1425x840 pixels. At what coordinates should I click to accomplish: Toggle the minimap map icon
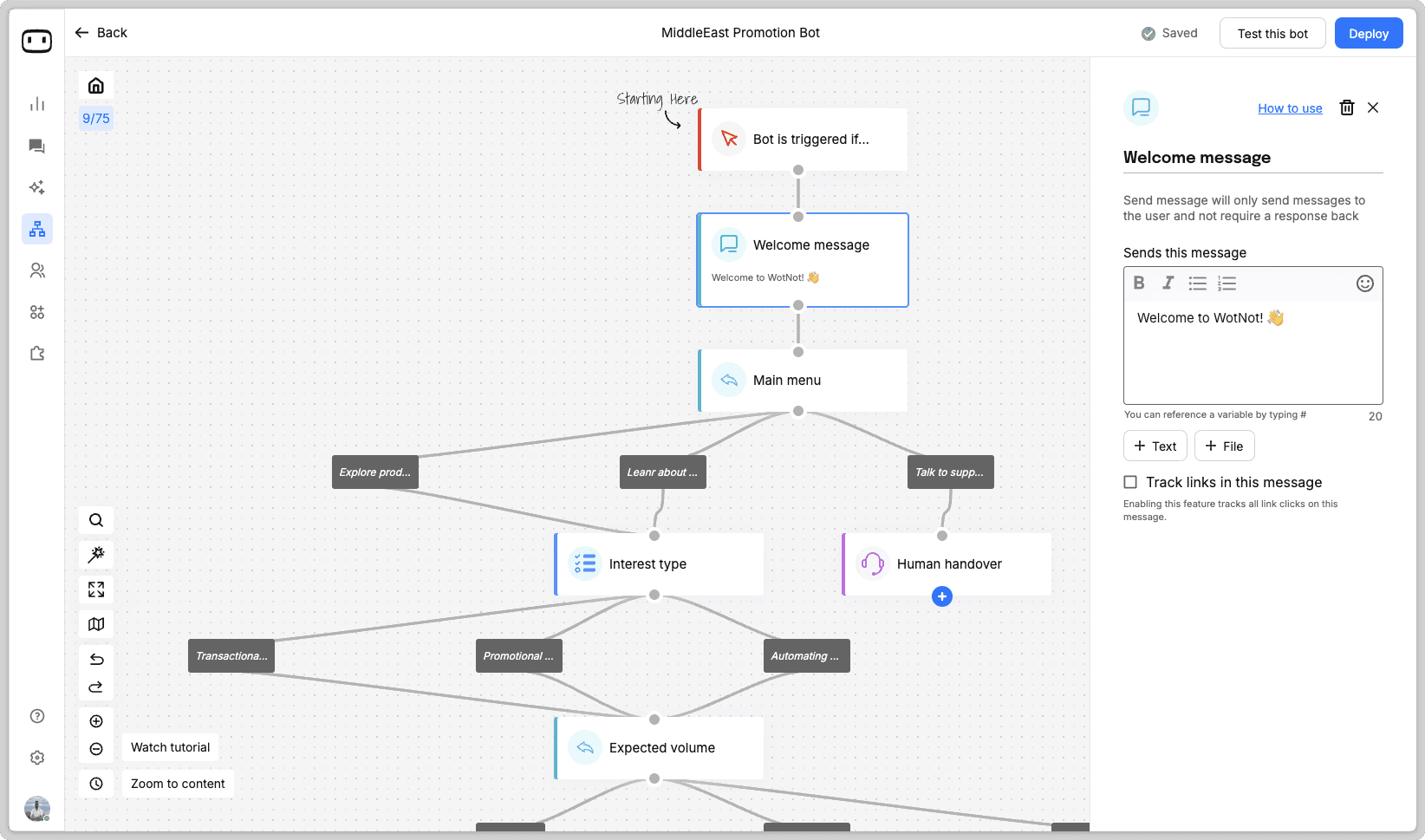tap(96, 624)
